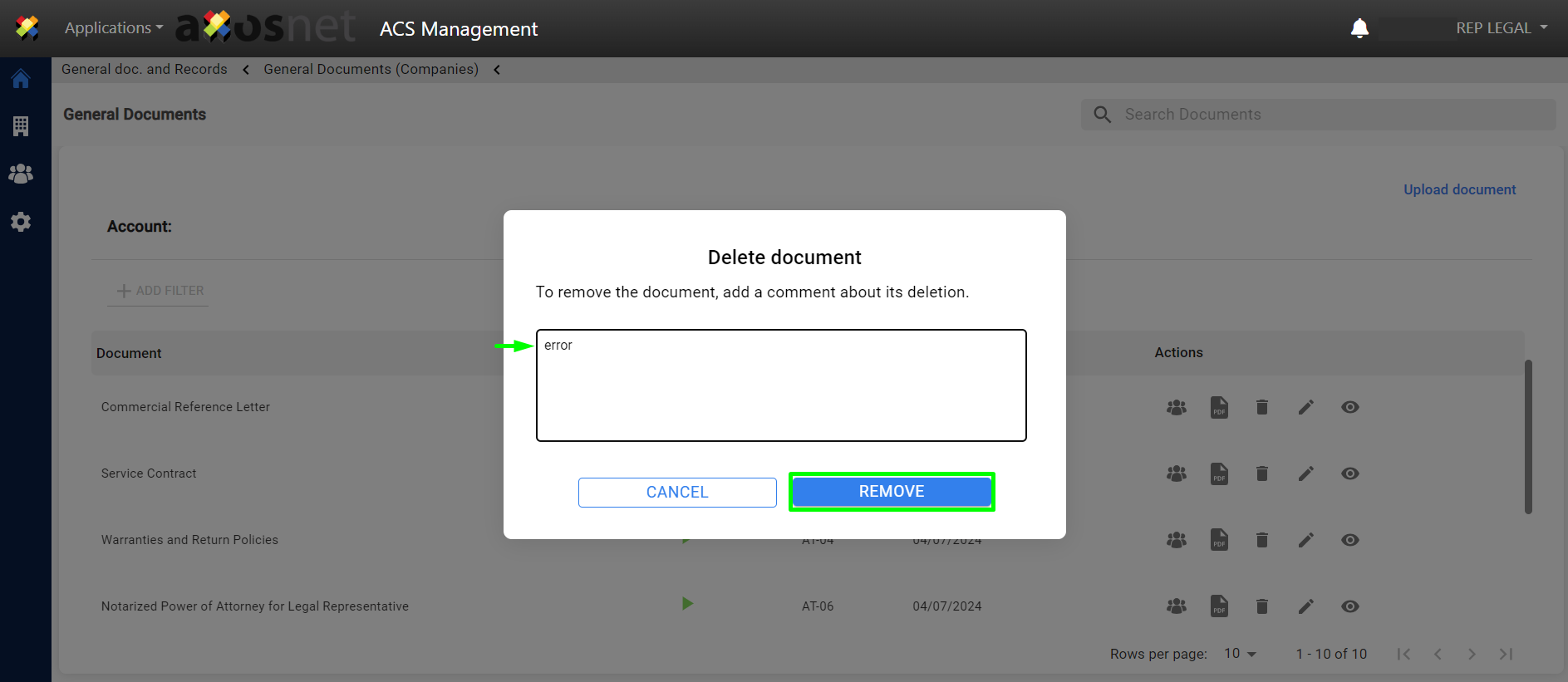Screen dimensions: 1568x682
Task: Open the Users group icon in sidebar
Action: (21, 174)
